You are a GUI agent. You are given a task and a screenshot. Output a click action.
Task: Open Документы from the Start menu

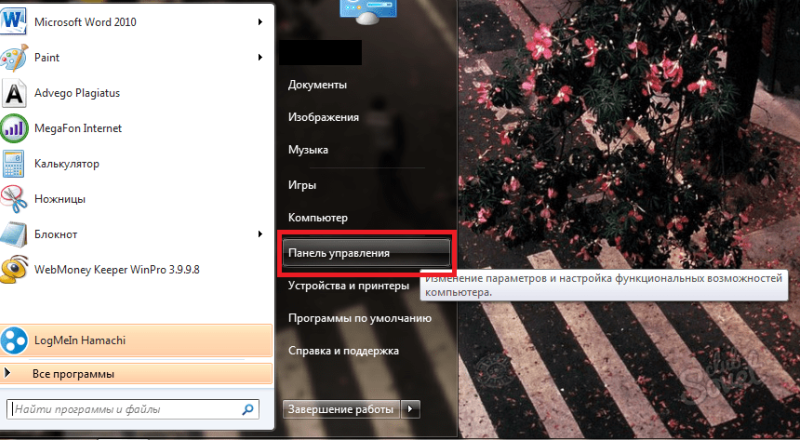click(317, 85)
